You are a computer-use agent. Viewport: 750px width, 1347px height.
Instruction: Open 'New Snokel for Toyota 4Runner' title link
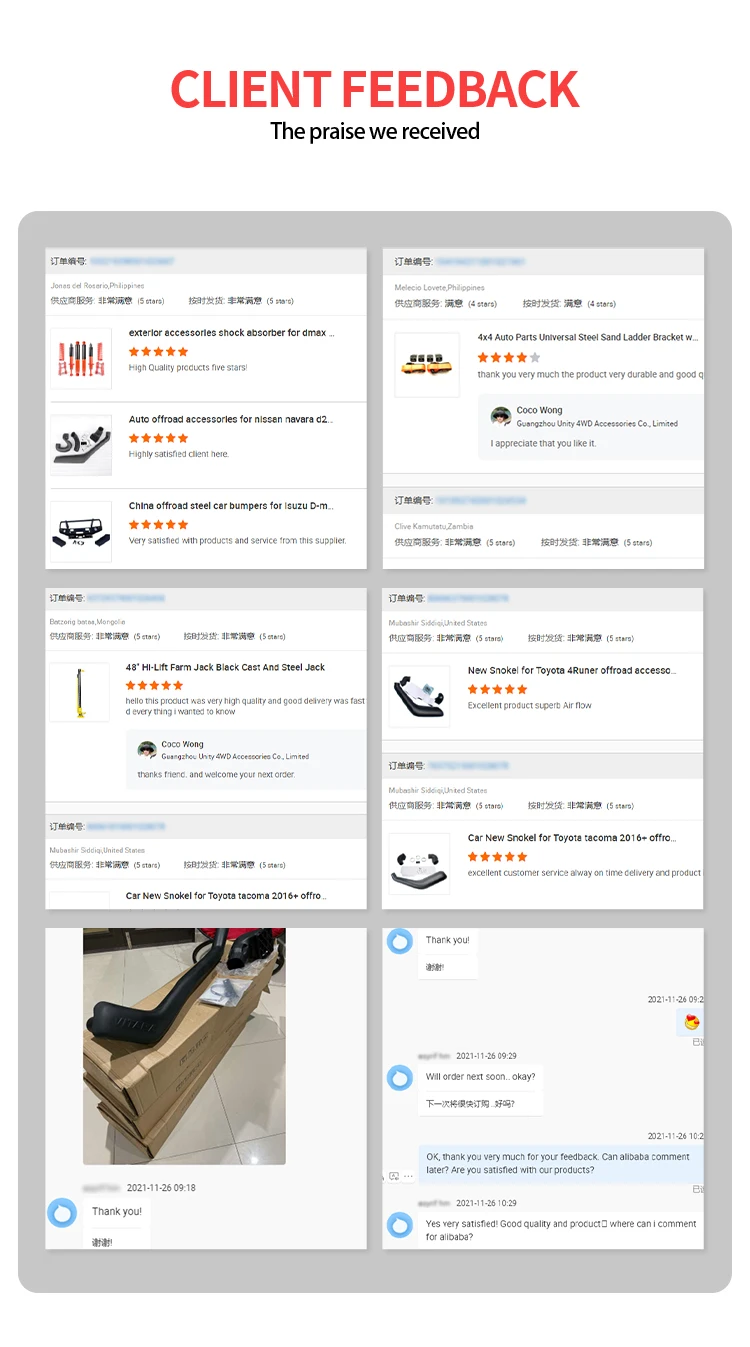click(x=572, y=671)
